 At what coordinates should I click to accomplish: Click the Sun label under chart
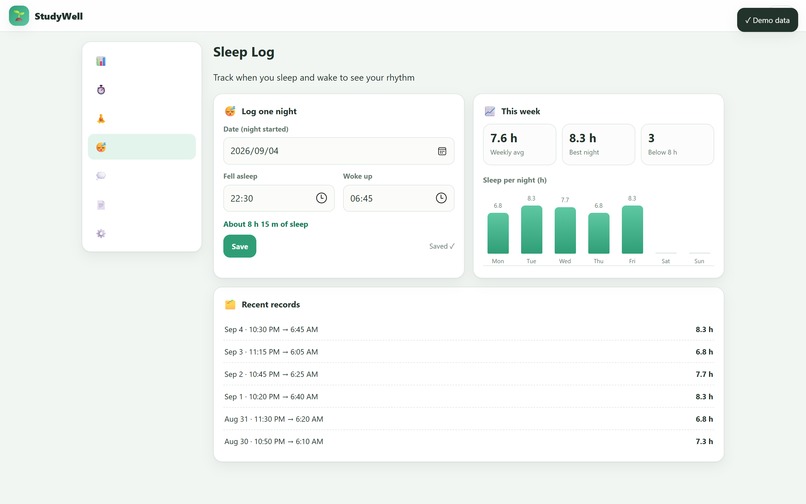coord(699,261)
